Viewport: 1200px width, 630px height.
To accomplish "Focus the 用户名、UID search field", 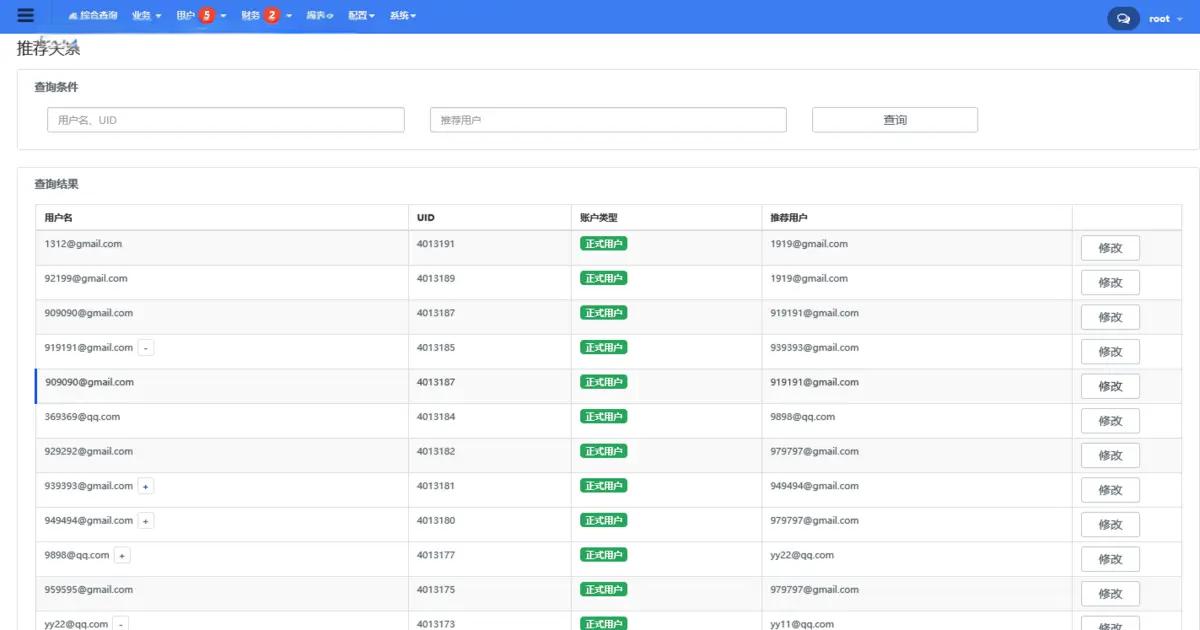I will tap(226, 120).
